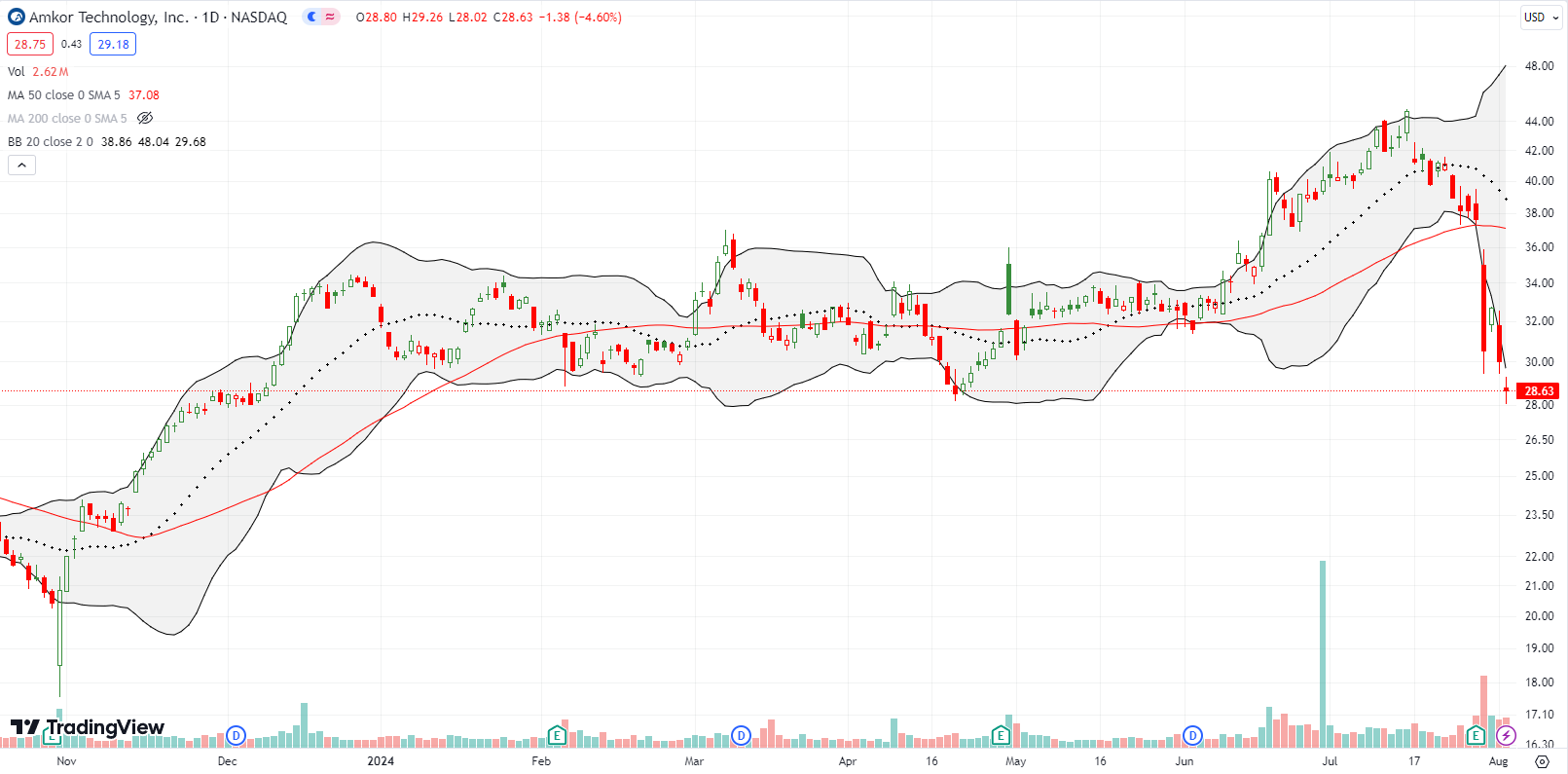Click the MA 50 value 37.08

click(144, 94)
